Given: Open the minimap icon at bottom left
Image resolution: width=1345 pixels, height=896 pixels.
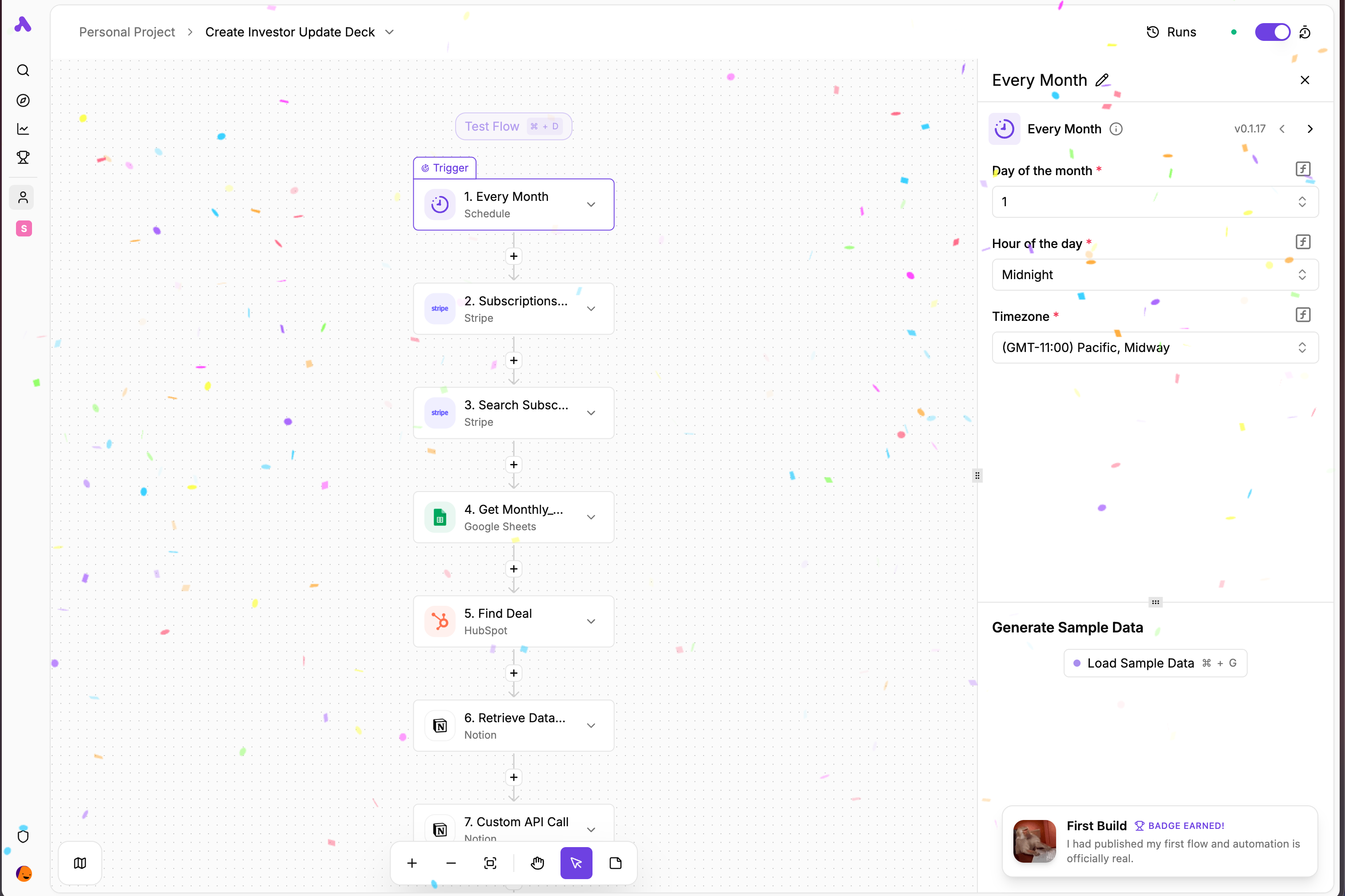Looking at the screenshot, I should 80,863.
